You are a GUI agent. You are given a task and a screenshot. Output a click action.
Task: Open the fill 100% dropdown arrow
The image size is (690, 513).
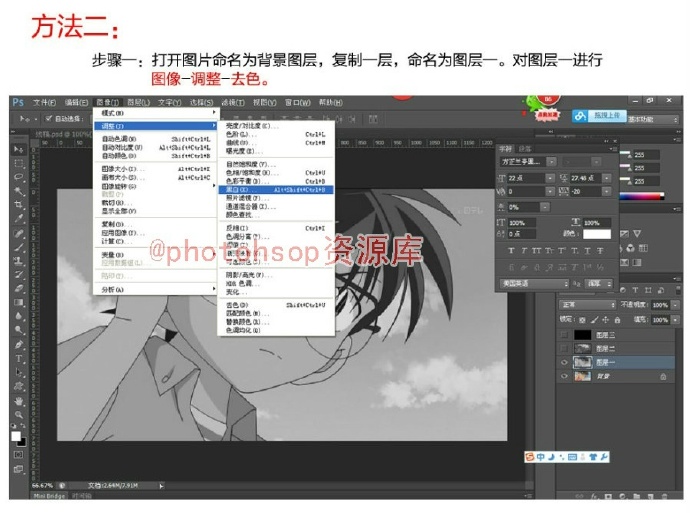[675, 320]
